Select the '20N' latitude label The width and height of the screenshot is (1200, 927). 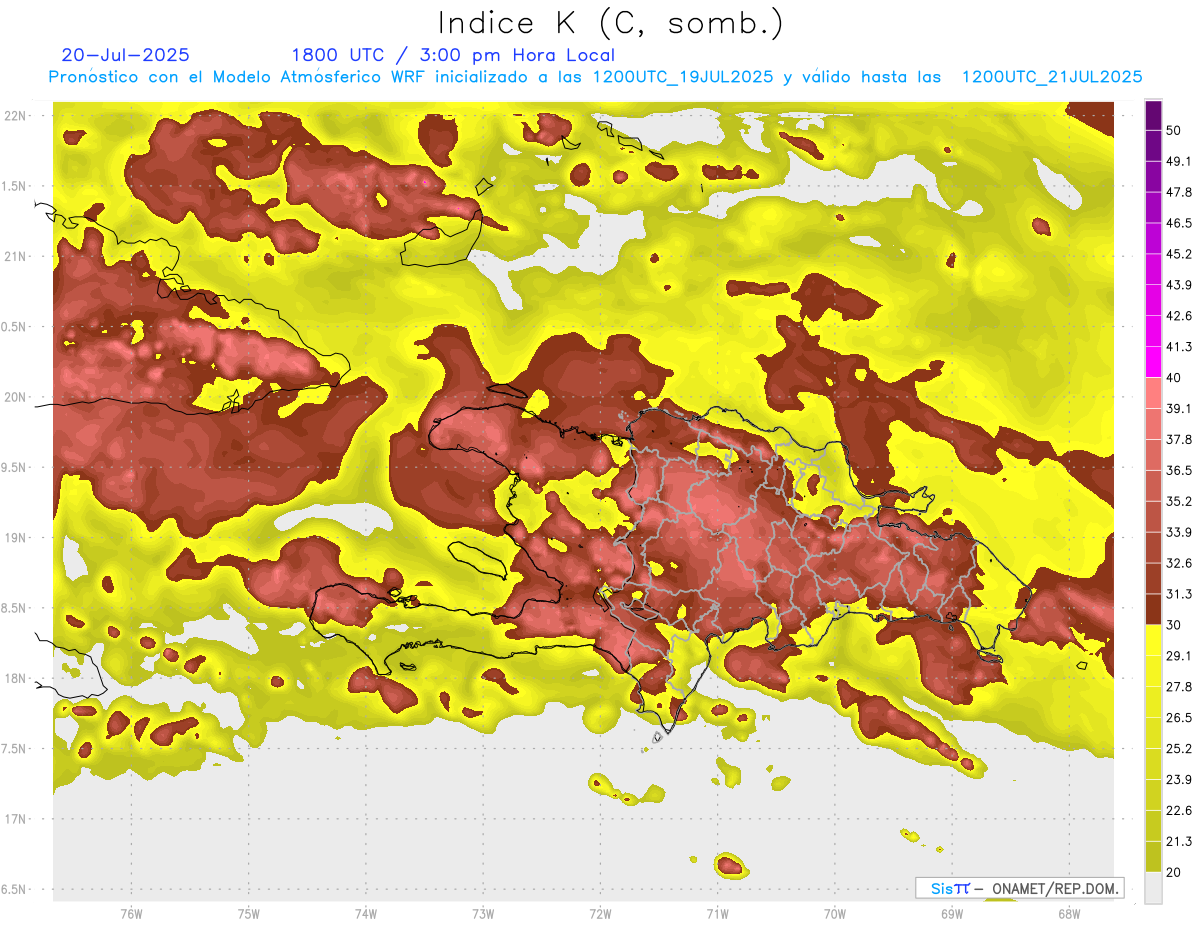tap(17, 397)
